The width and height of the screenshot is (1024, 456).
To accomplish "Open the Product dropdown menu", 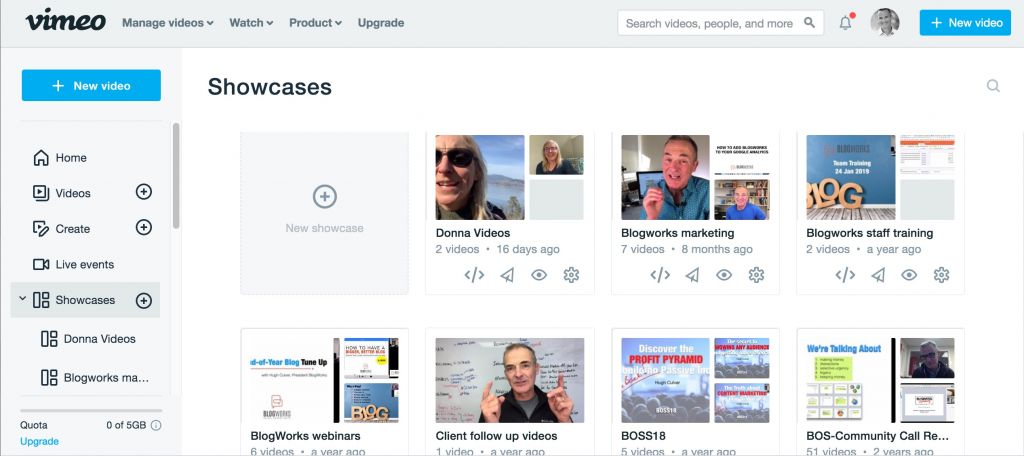I will (x=315, y=23).
